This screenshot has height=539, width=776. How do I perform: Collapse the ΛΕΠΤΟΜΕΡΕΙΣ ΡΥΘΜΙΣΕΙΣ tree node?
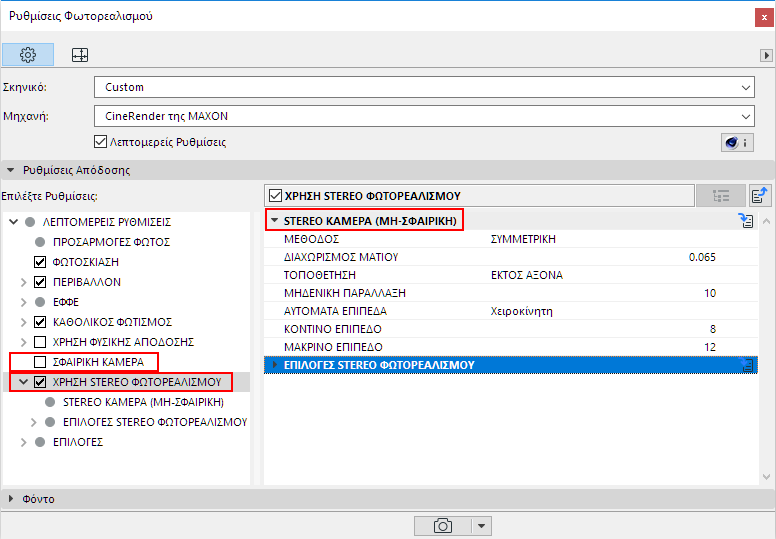[x=14, y=222]
